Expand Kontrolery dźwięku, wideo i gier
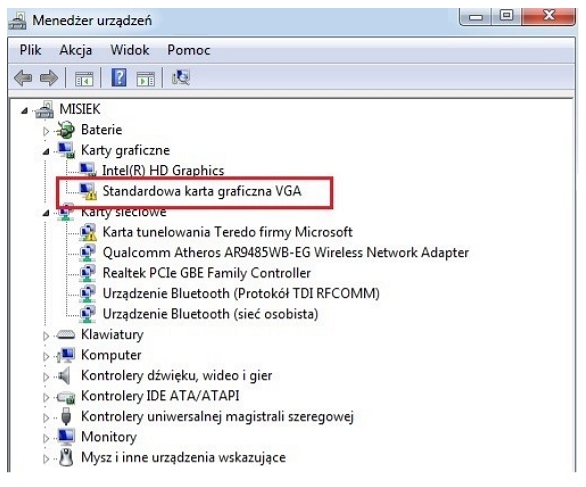The image size is (586, 487). (x=46, y=377)
